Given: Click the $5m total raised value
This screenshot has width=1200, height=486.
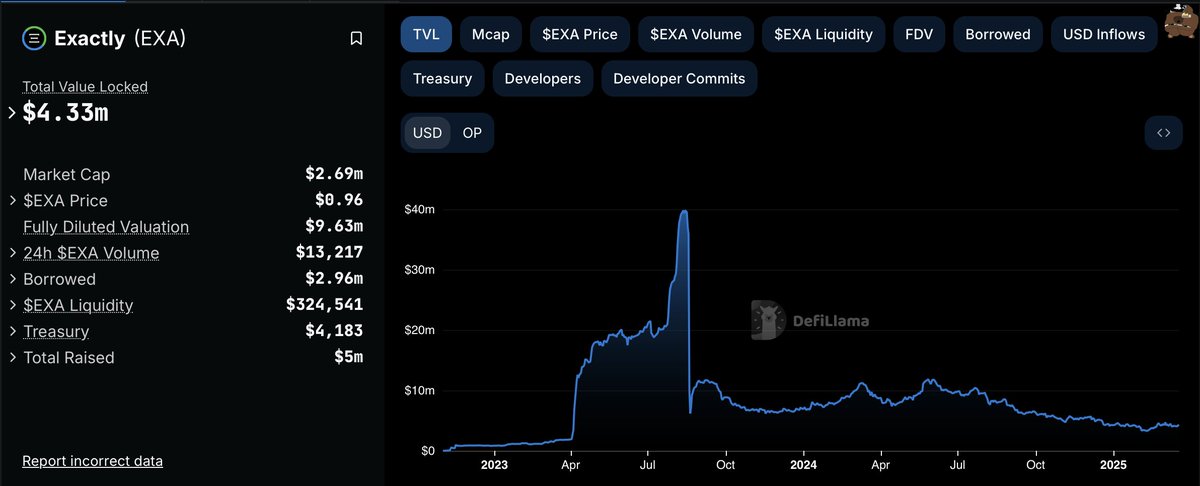Looking at the screenshot, I should pyautogui.click(x=349, y=357).
